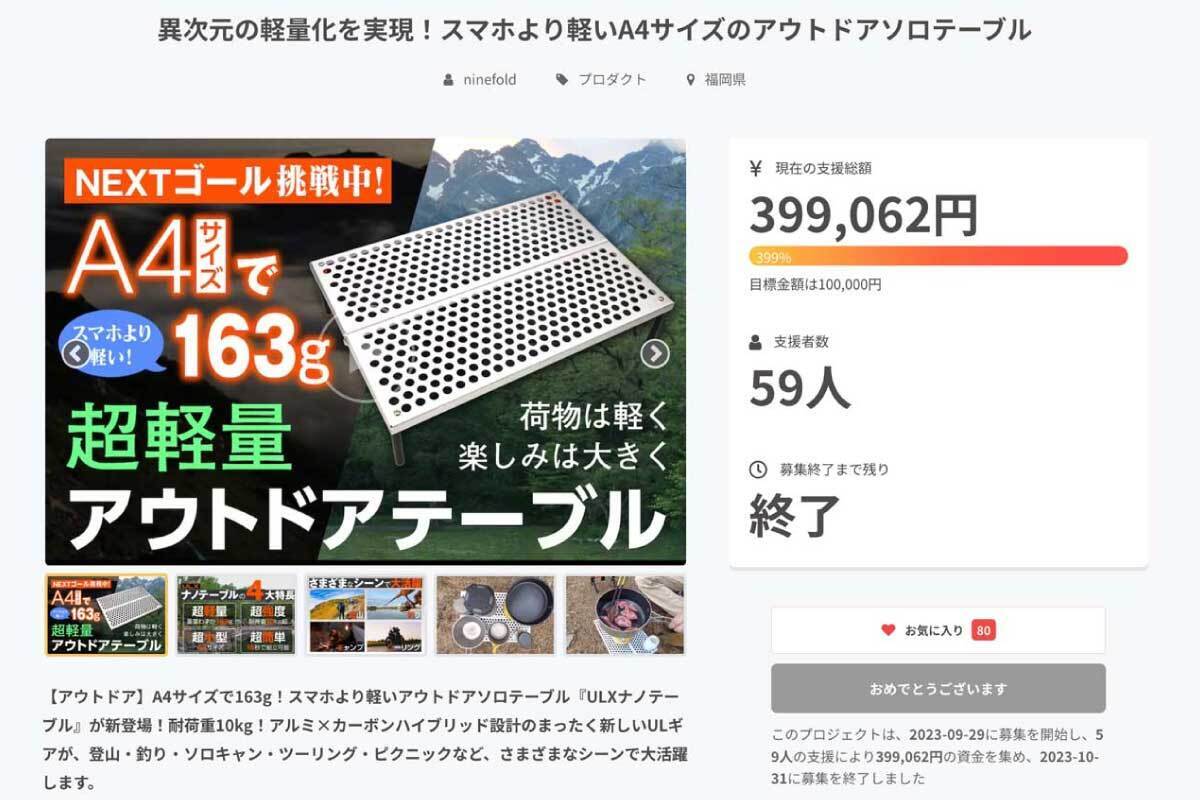This screenshot has width=1200, height=800.
Task: Click the 399% funding progress bar
Action: [x=938, y=256]
